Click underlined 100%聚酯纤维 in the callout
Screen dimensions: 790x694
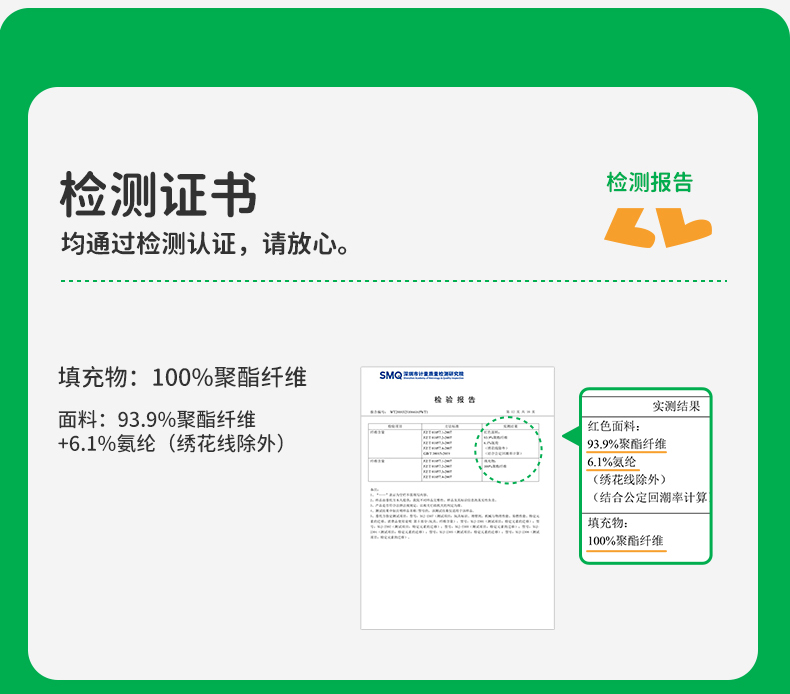tap(625, 541)
